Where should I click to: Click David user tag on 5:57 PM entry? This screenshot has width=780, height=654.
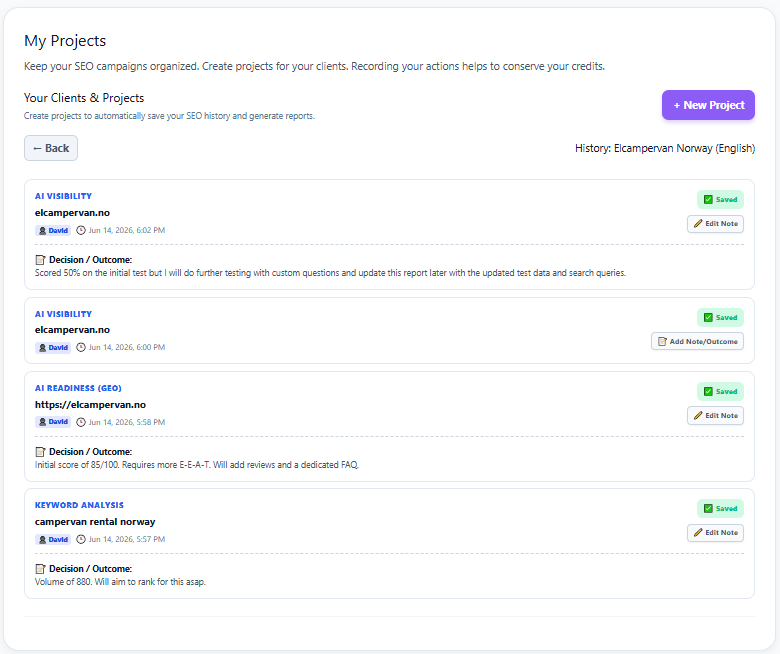click(53, 539)
